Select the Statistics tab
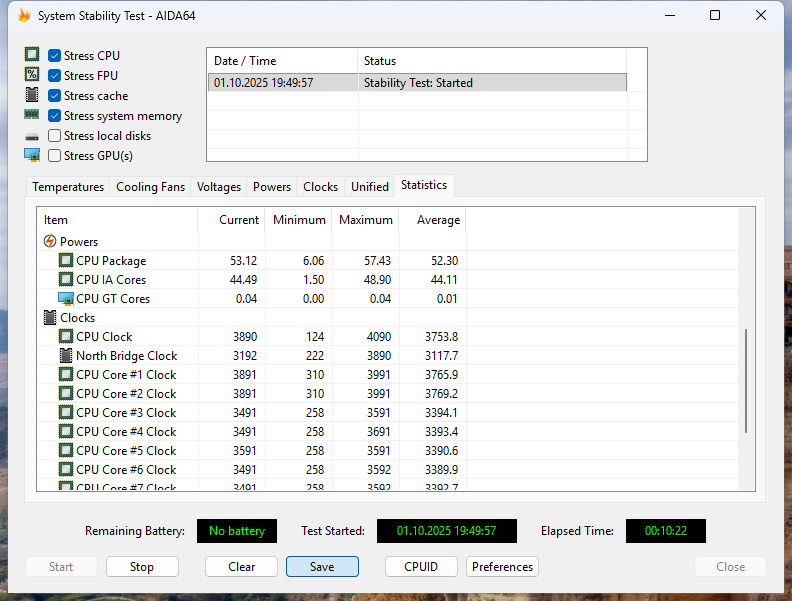Image resolution: width=792 pixels, height=601 pixels. 424,185
